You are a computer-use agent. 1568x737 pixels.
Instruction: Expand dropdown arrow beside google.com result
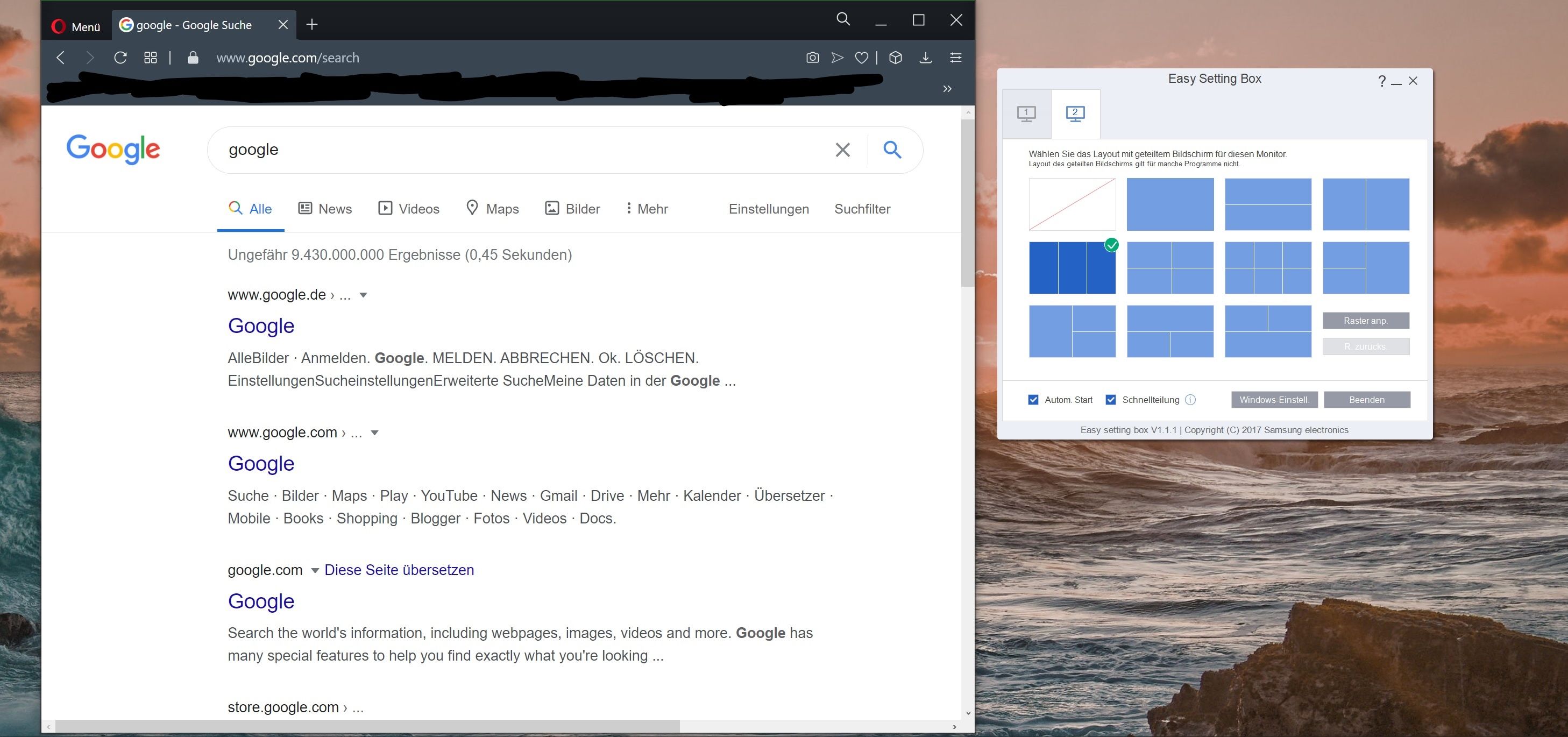[x=315, y=570]
